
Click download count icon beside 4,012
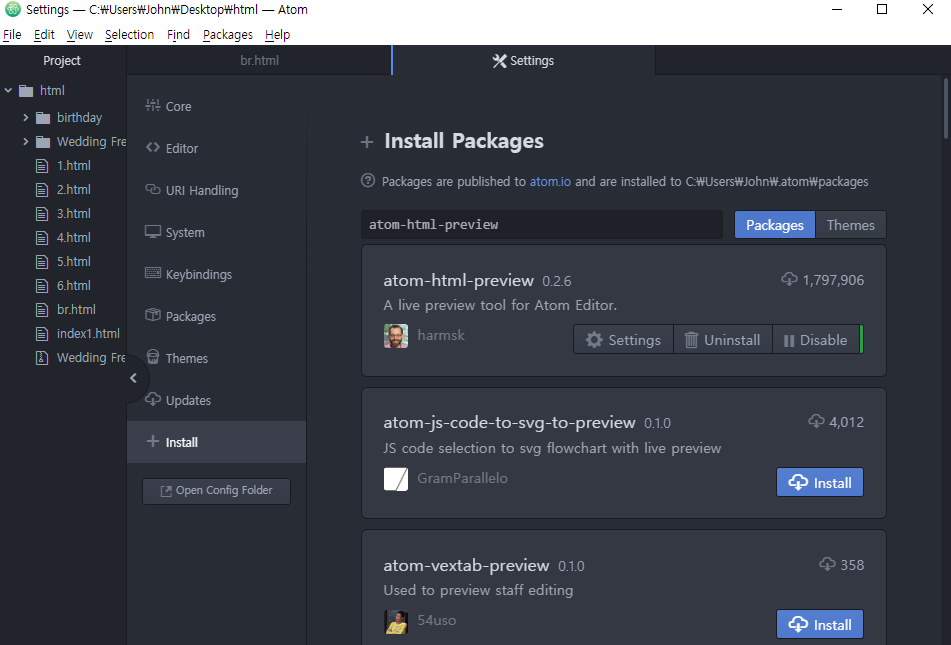coord(816,421)
